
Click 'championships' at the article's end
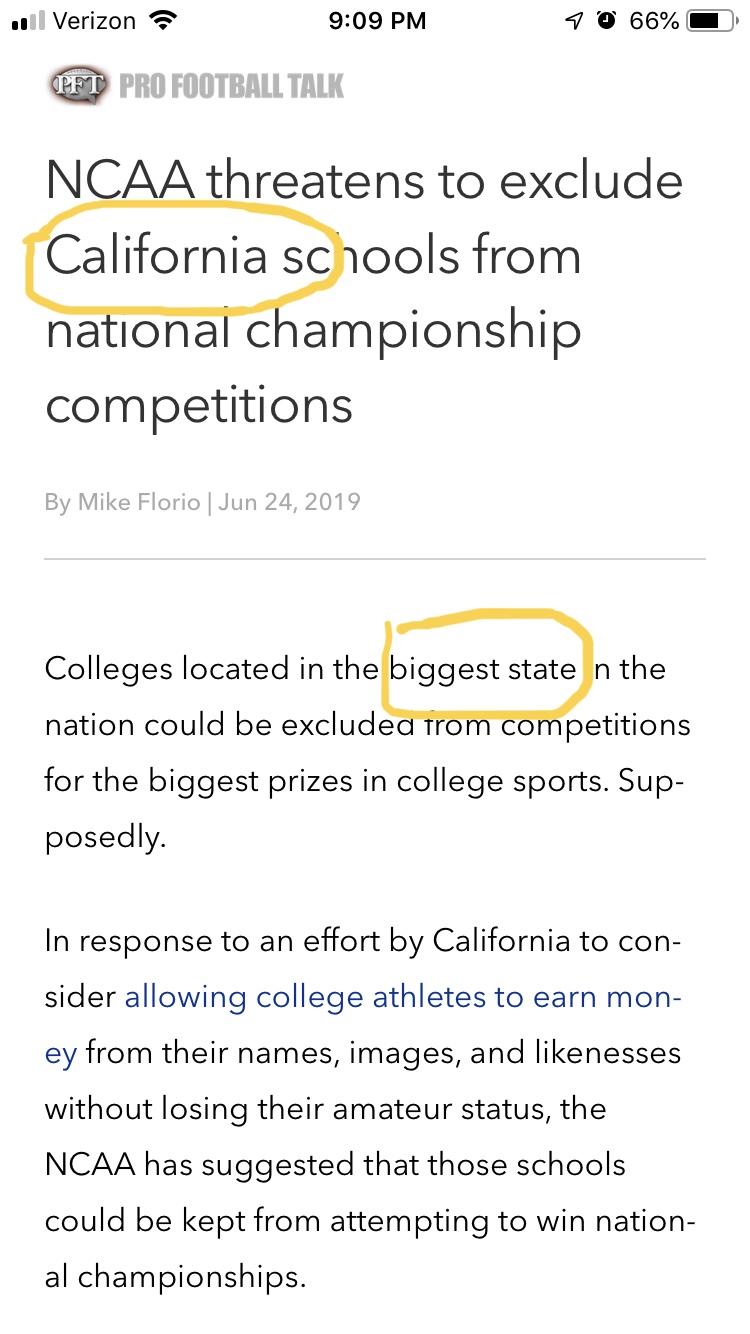pyautogui.click(x=190, y=1277)
